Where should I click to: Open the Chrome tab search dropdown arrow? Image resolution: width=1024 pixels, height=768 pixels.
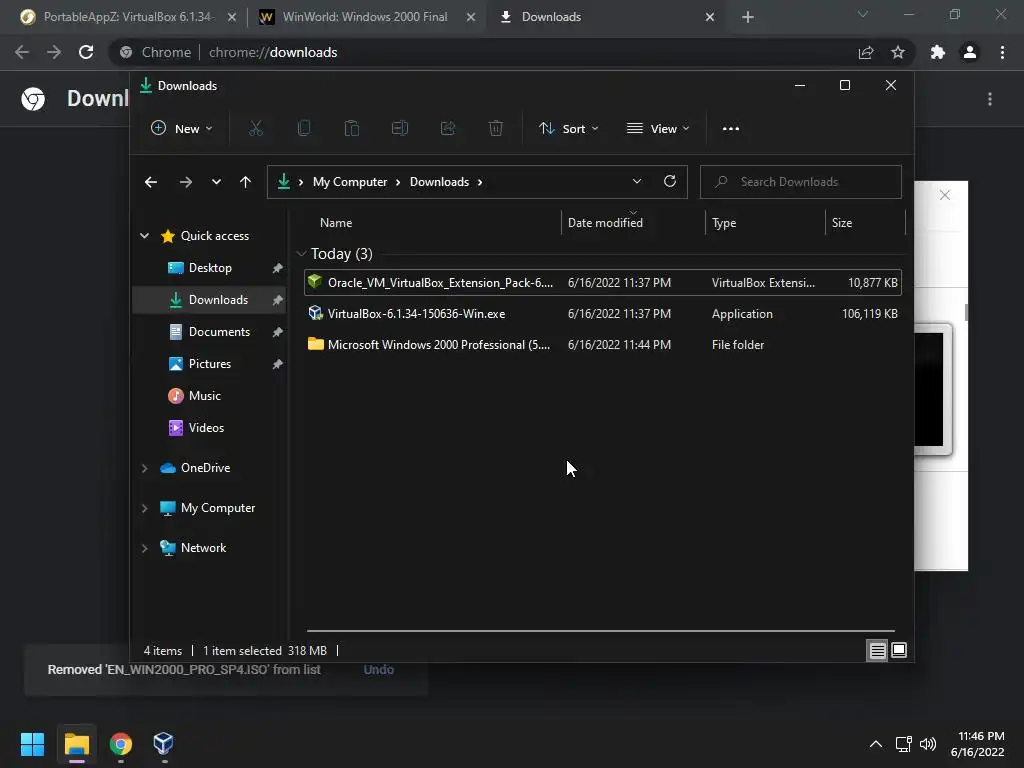pyautogui.click(x=863, y=14)
